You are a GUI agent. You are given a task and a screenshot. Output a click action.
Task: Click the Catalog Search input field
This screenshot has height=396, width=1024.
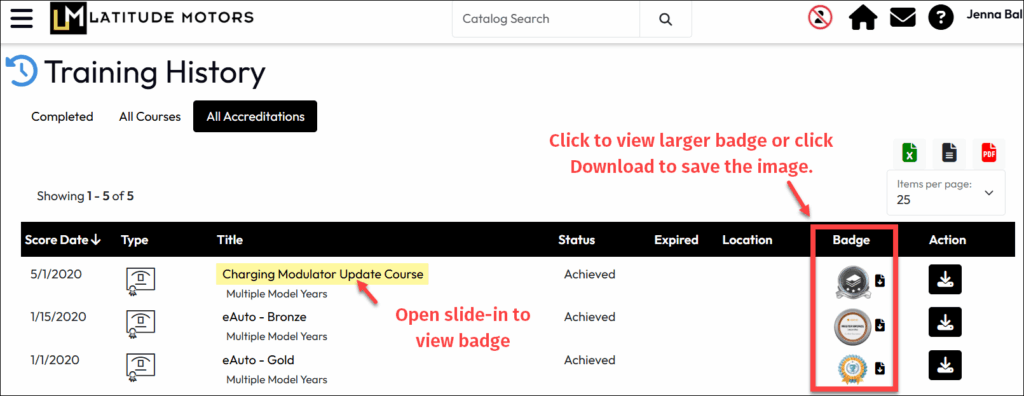[546, 19]
